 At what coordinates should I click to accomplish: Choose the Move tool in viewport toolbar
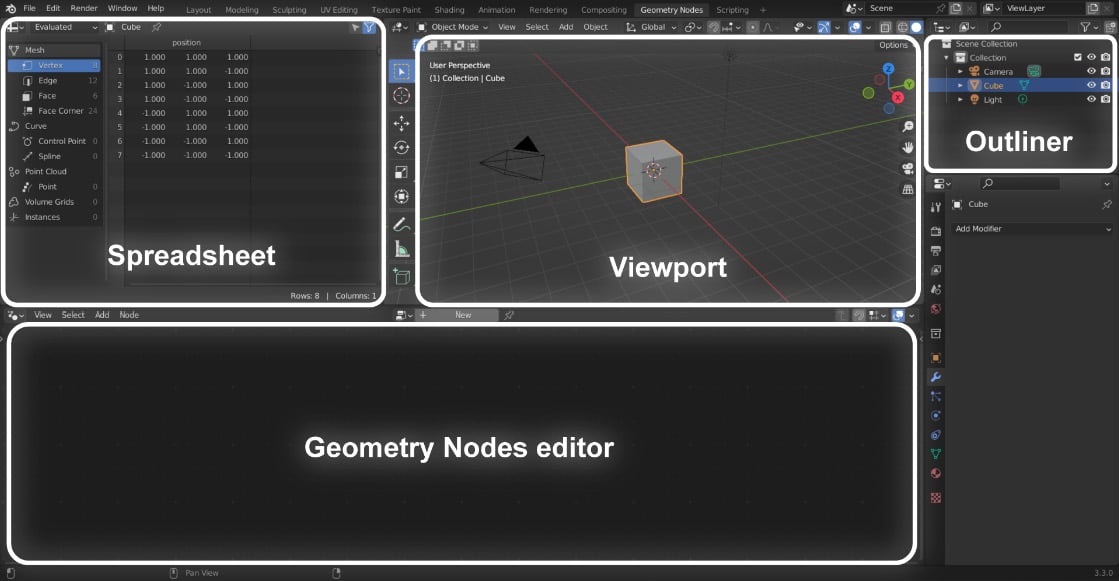point(402,123)
